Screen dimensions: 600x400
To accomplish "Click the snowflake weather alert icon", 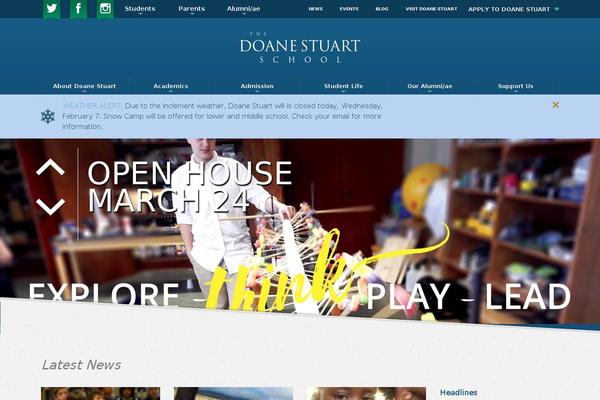I will 48,116.
